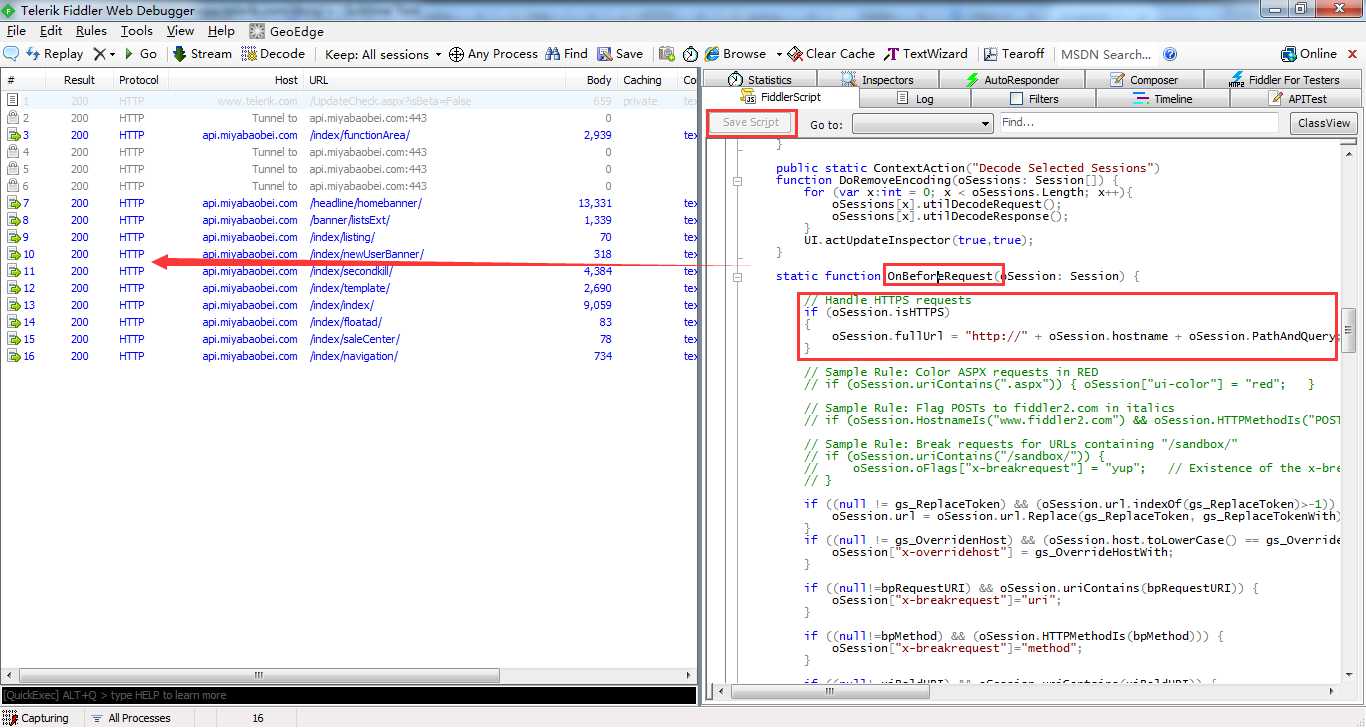Switch to the AutoResponder tab
This screenshot has height=728, width=1366.
coord(1011,80)
